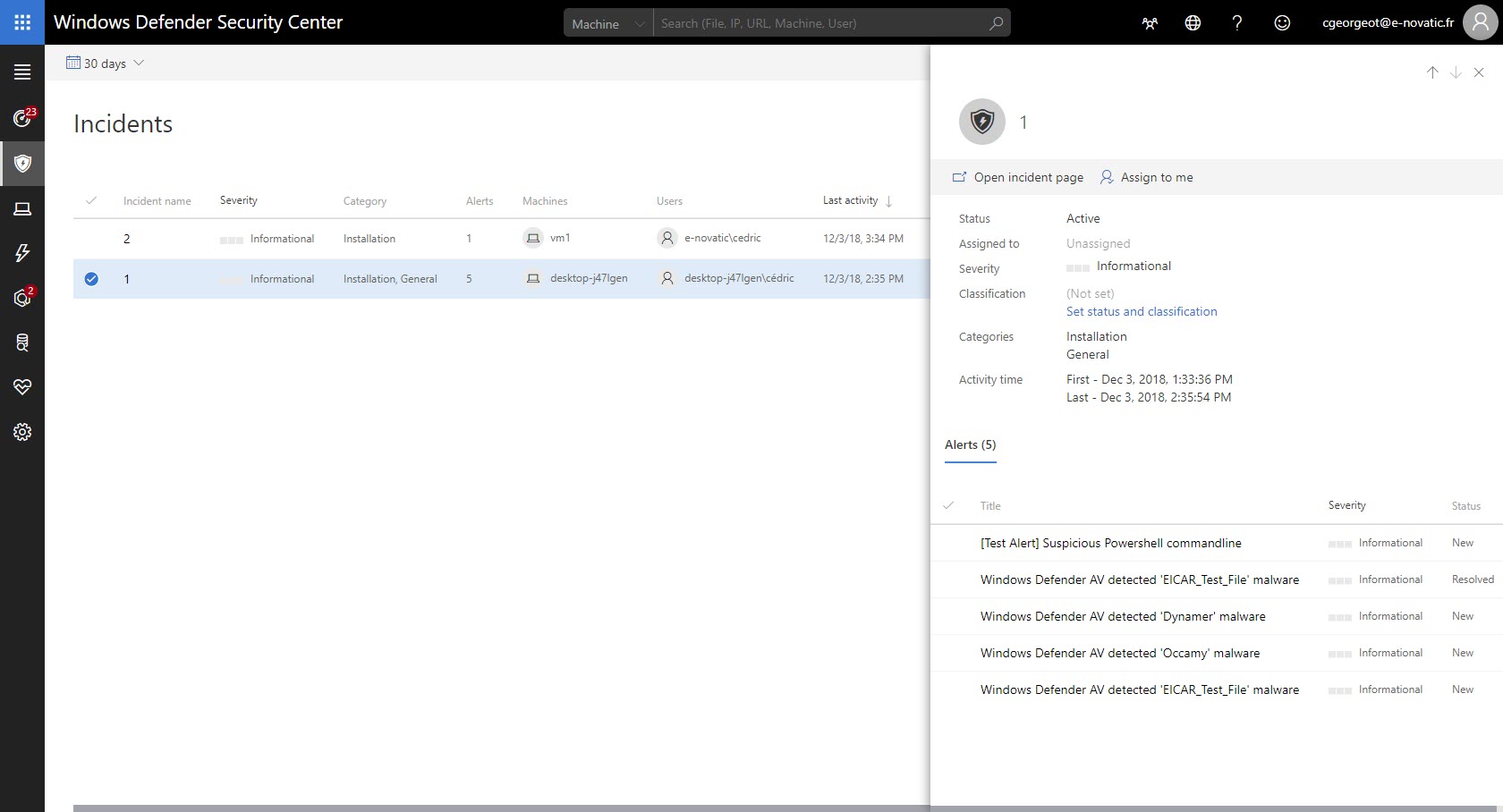Click Open incident page button
Image resolution: width=1503 pixels, height=812 pixels.
coord(1018,177)
